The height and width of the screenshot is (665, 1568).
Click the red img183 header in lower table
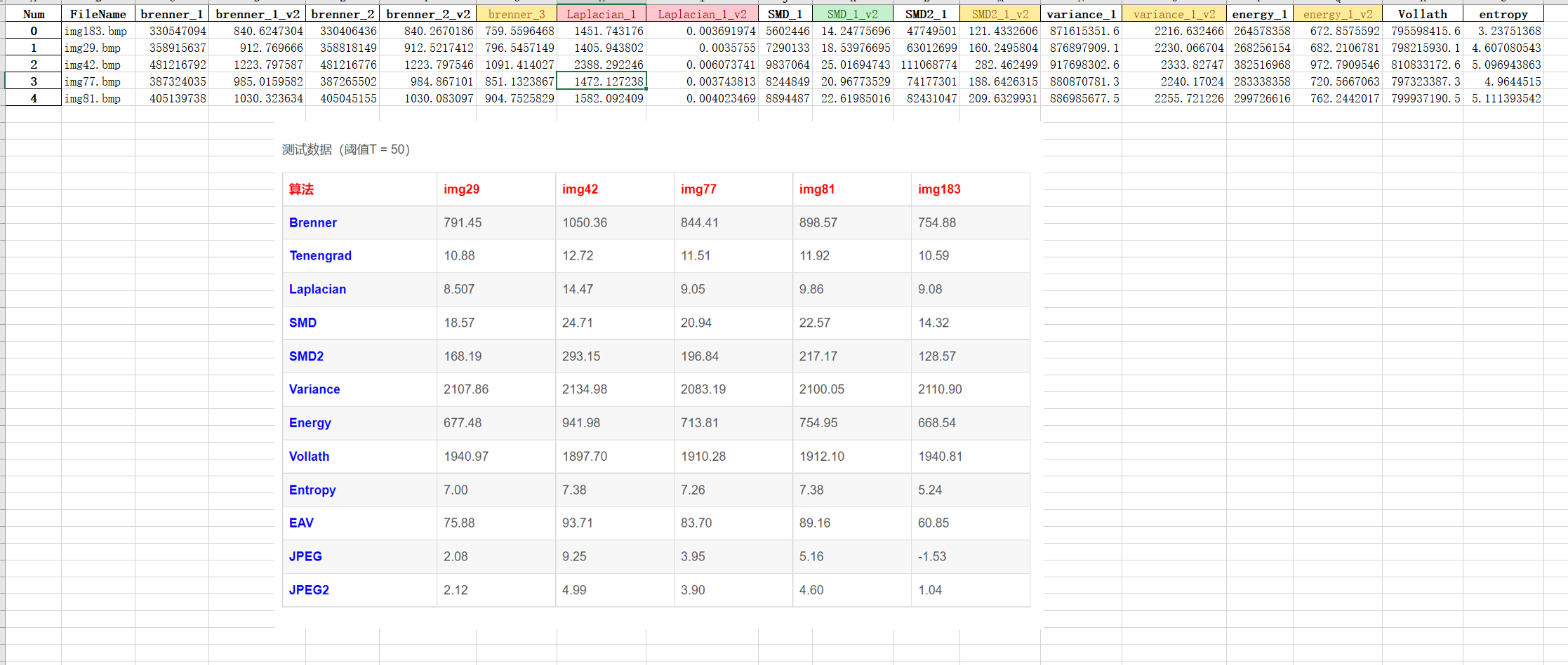point(939,189)
